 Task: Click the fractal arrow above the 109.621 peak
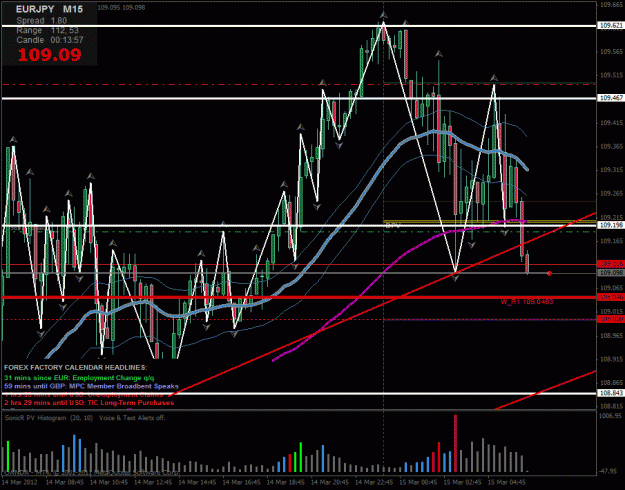click(383, 15)
